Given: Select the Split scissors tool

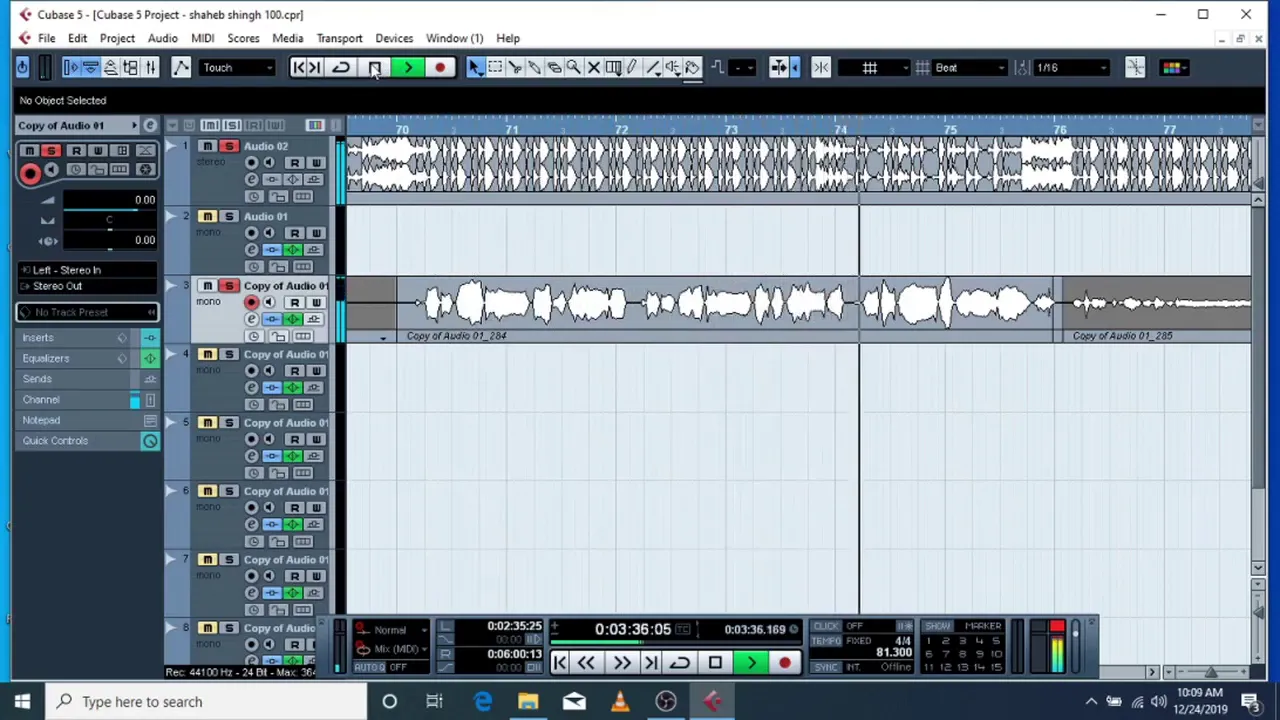Looking at the screenshot, I should 515,67.
